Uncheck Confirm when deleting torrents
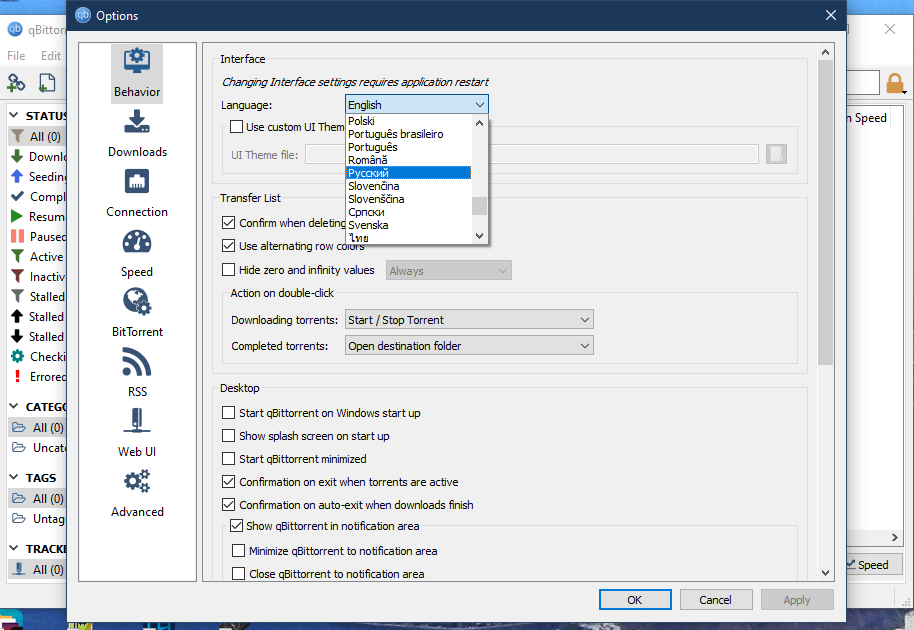The width and height of the screenshot is (914, 630). coord(229,222)
